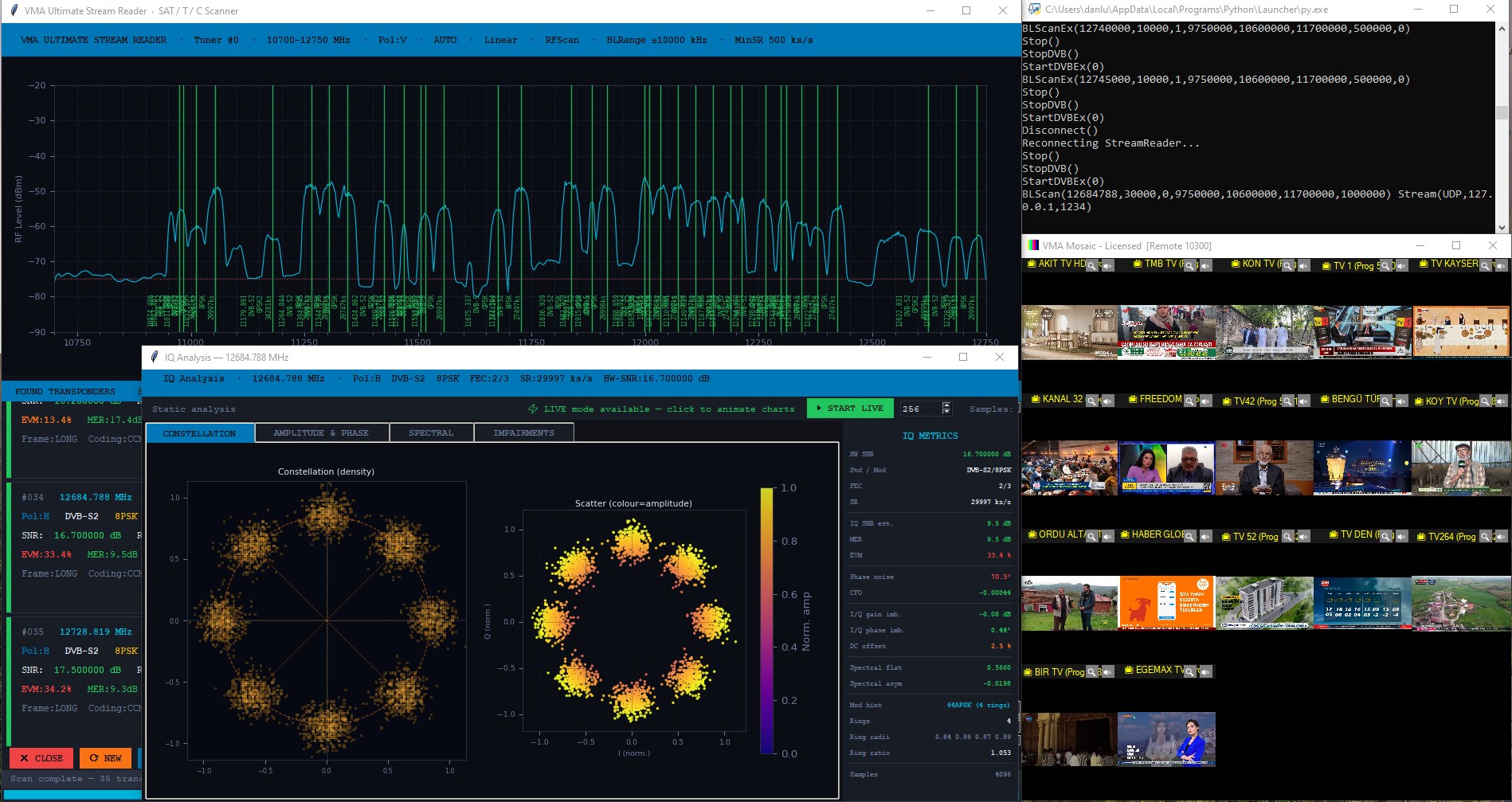
Task: Toggle the speaker for TV KAYSERI
Action: [x=1500, y=266]
